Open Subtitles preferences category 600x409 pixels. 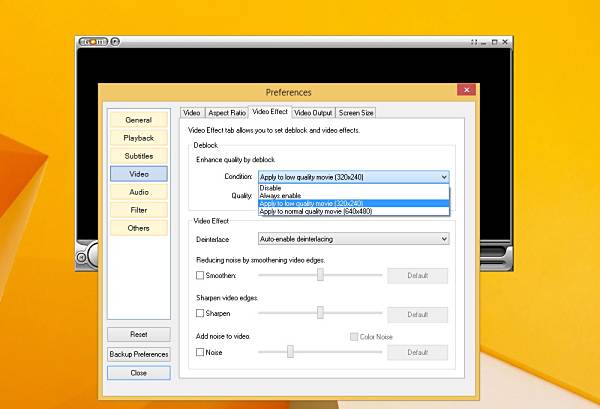tap(139, 156)
